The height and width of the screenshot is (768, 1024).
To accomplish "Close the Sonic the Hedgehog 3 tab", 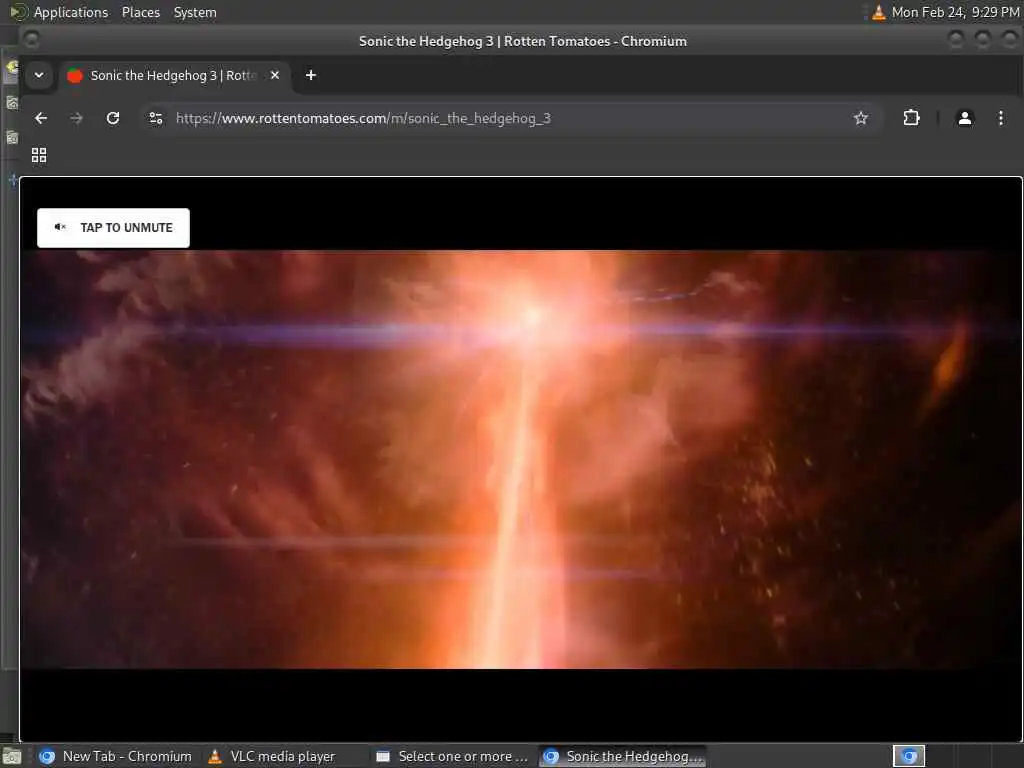I will click(x=275, y=75).
